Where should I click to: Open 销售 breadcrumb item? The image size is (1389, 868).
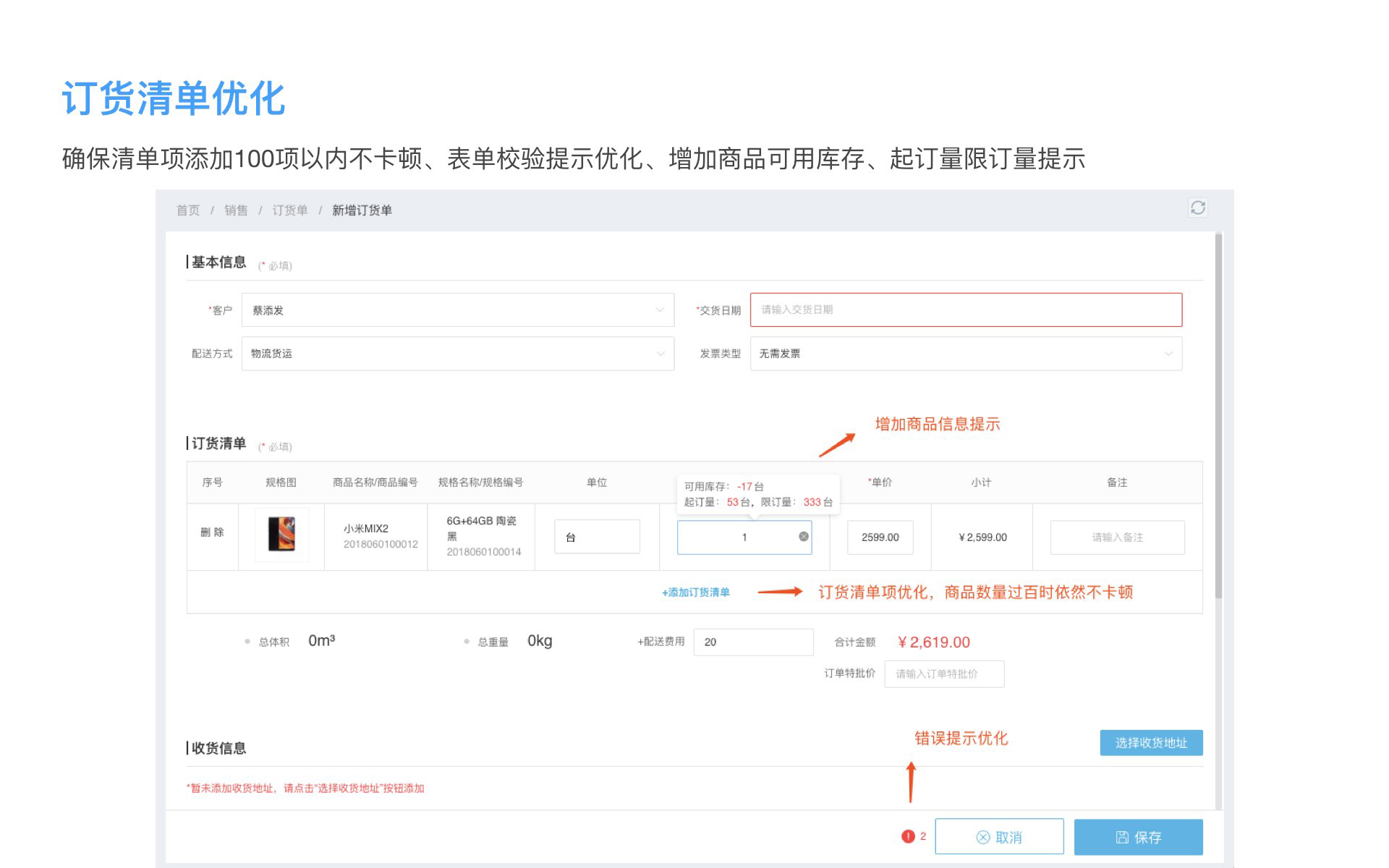pyautogui.click(x=236, y=210)
